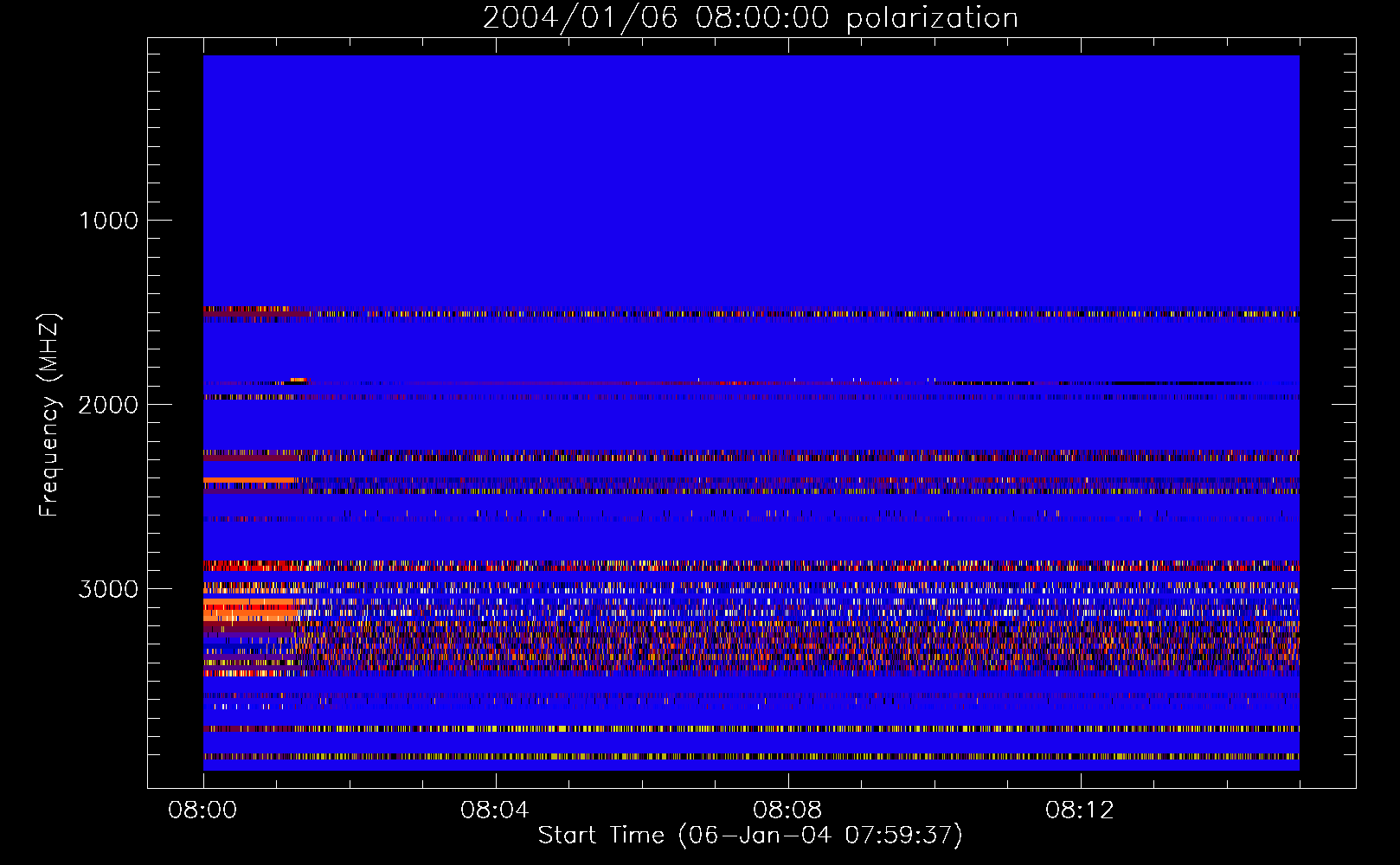Click the 2000 frequency tick label

coord(108,405)
